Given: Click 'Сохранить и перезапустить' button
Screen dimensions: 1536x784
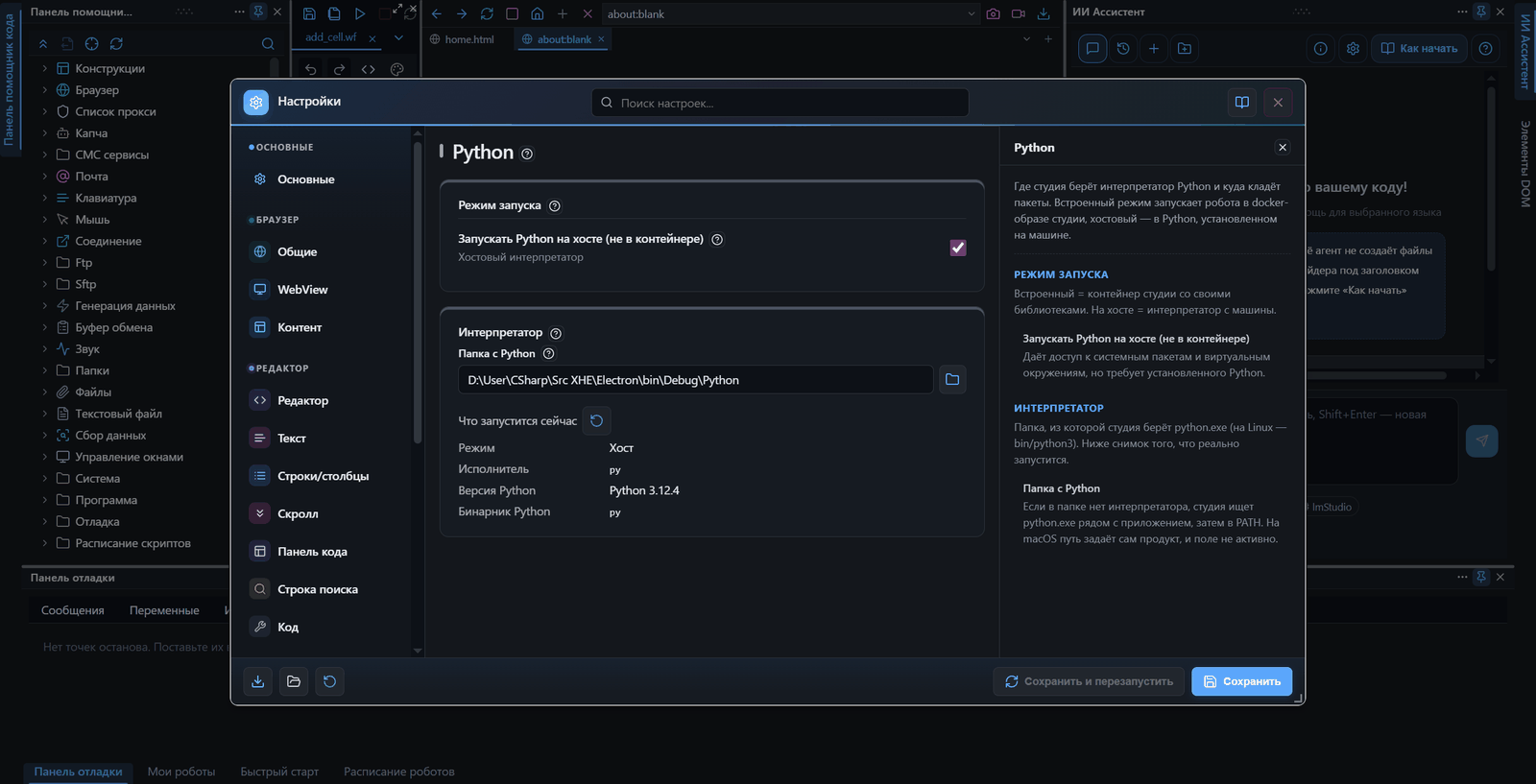Looking at the screenshot, I should click(1089, 681).
